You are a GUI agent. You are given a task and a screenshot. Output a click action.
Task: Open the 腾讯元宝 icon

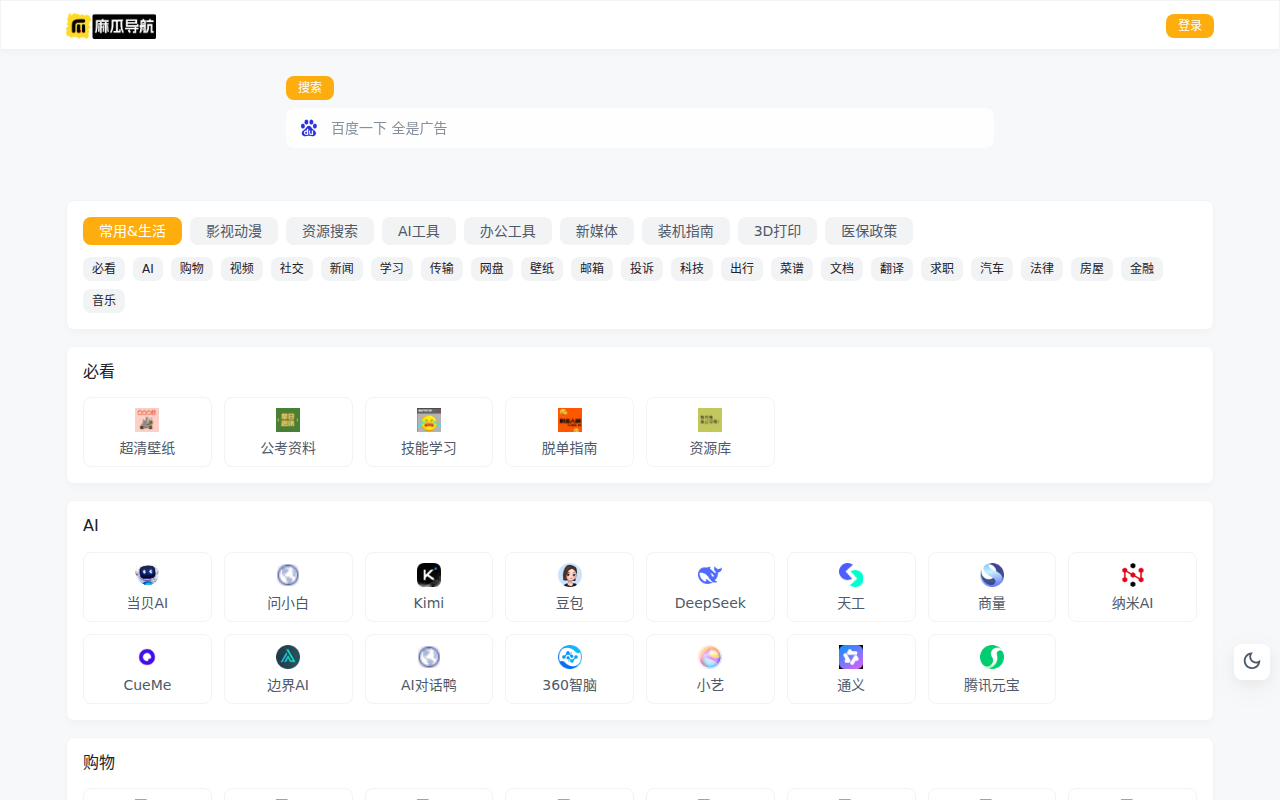[992, 657]
